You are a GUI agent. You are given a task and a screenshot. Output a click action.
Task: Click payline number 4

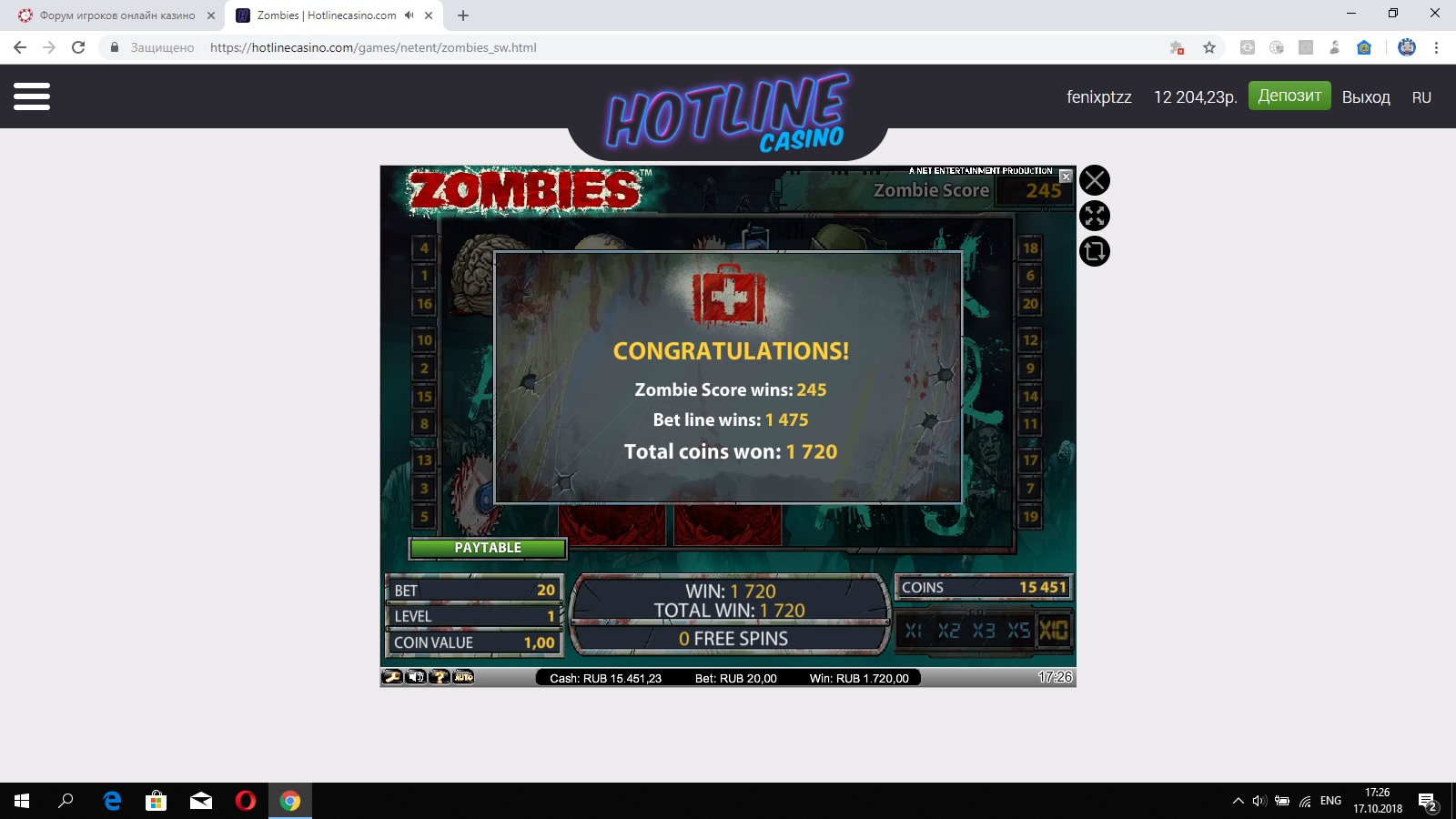424,248
